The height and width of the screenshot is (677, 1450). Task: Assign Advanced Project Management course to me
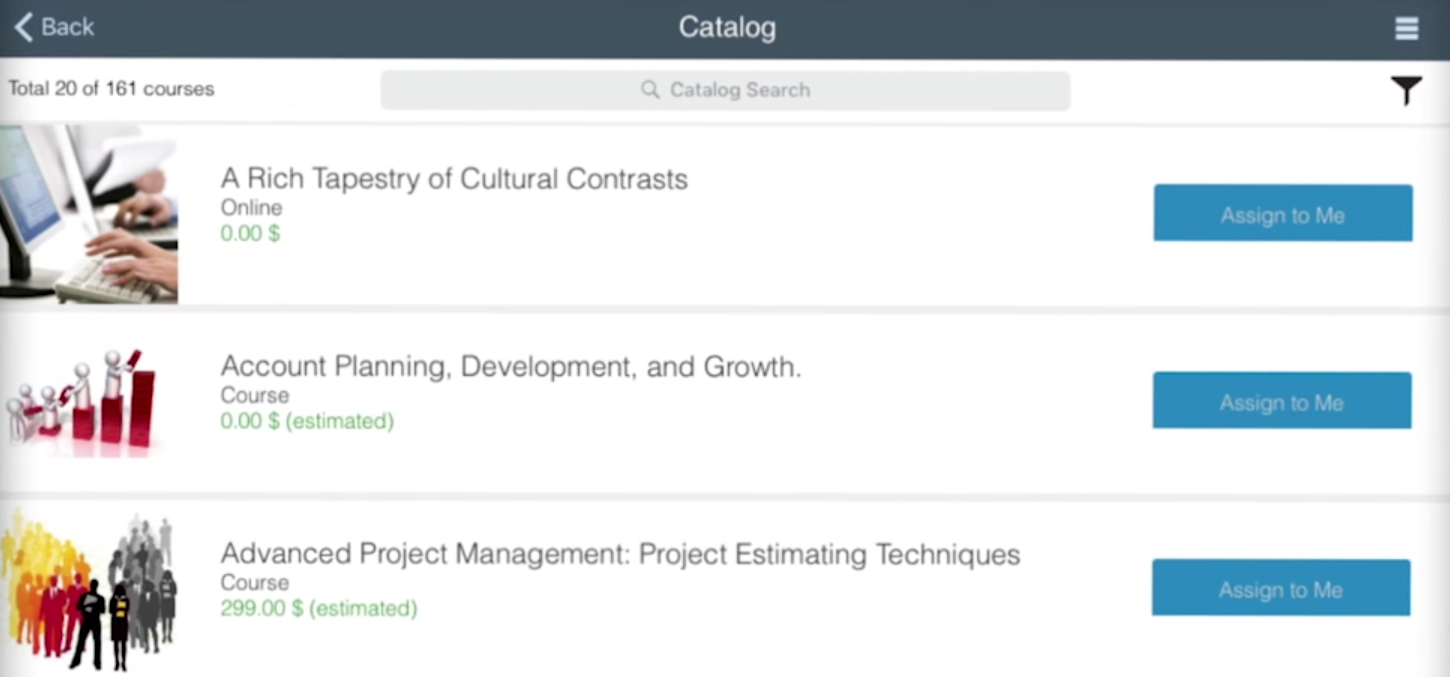[x=1280, y=588]
